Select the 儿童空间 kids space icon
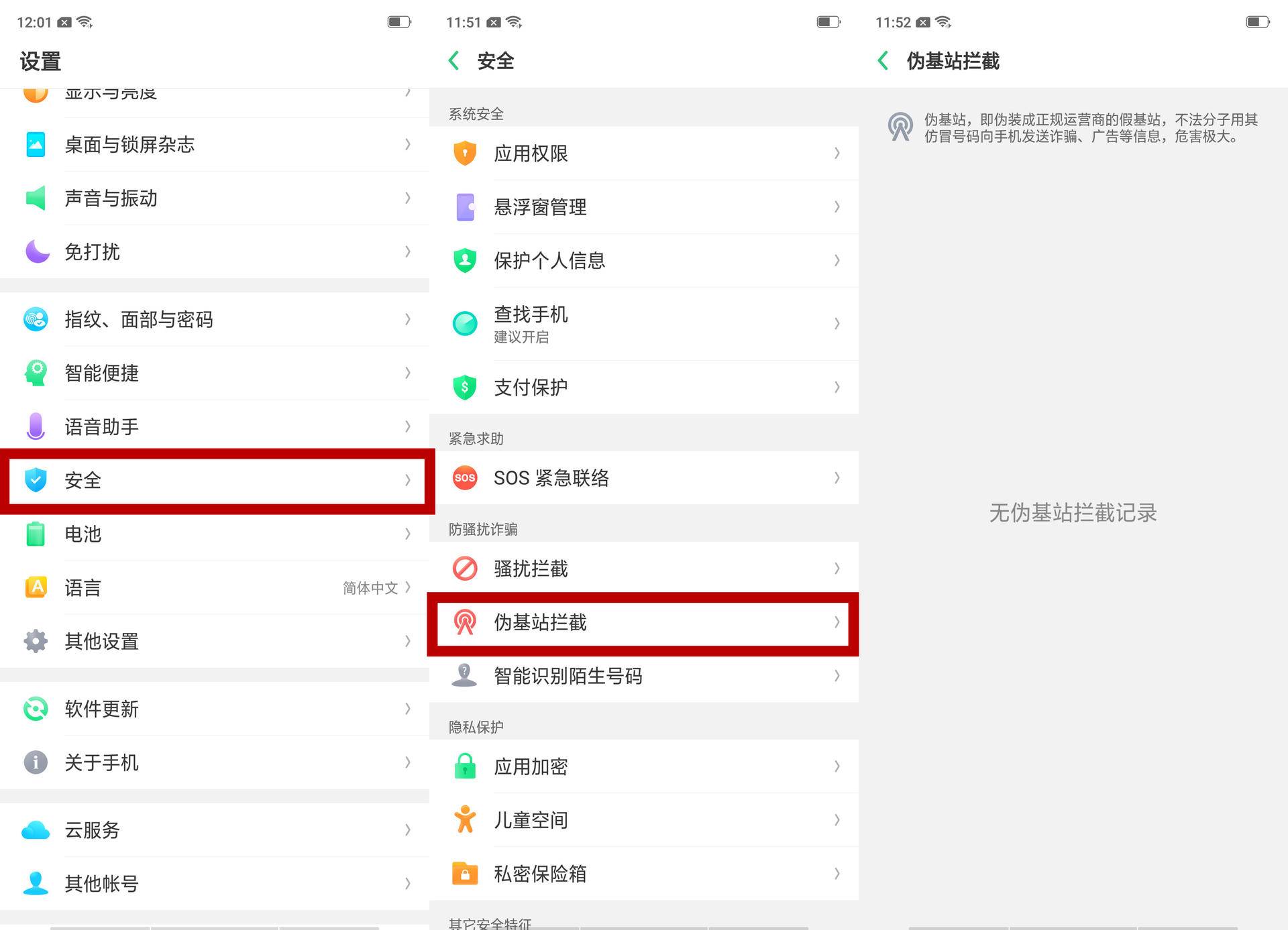This screenshot has height=930, width=1288. pyautogui.click(x=464, y=820)
